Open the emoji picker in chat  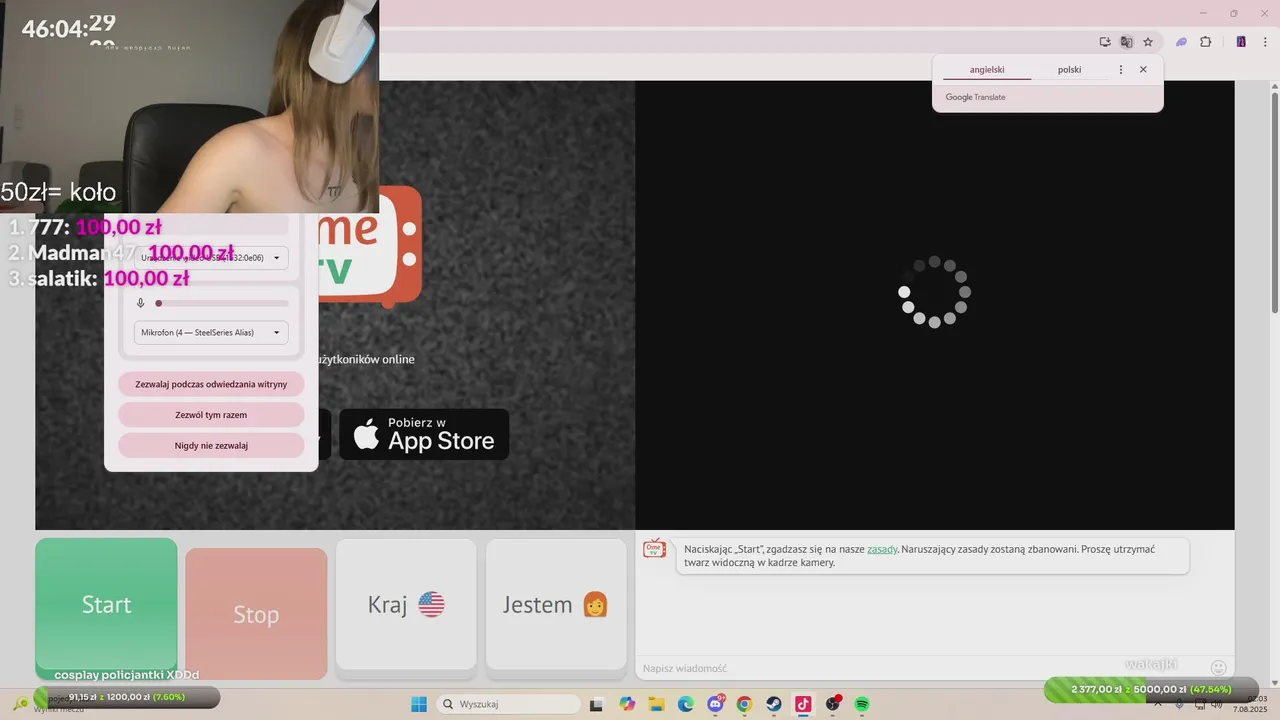[x=1218, y=667]
